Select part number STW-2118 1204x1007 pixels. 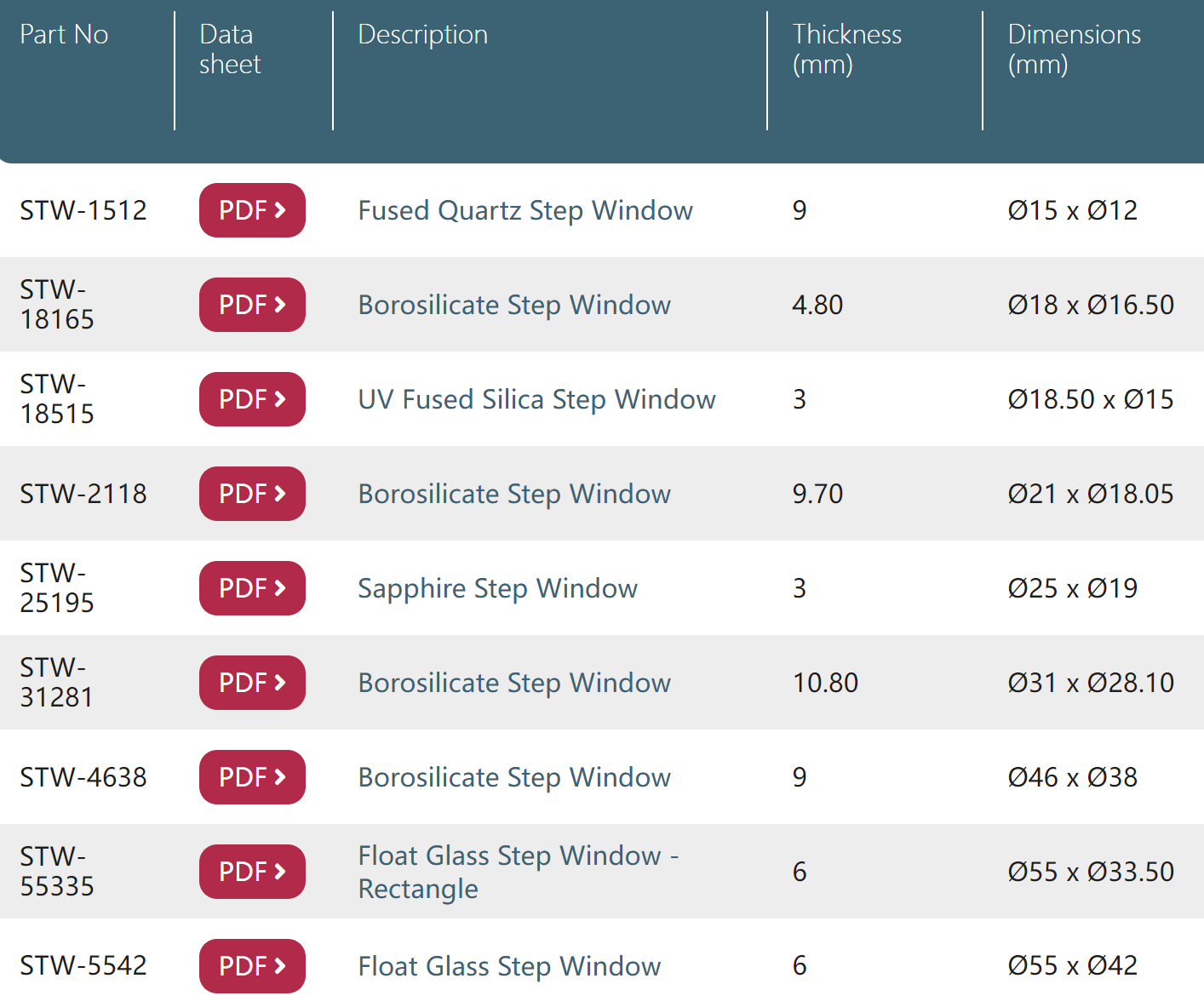pyautogui.click(x=83, y=494)
